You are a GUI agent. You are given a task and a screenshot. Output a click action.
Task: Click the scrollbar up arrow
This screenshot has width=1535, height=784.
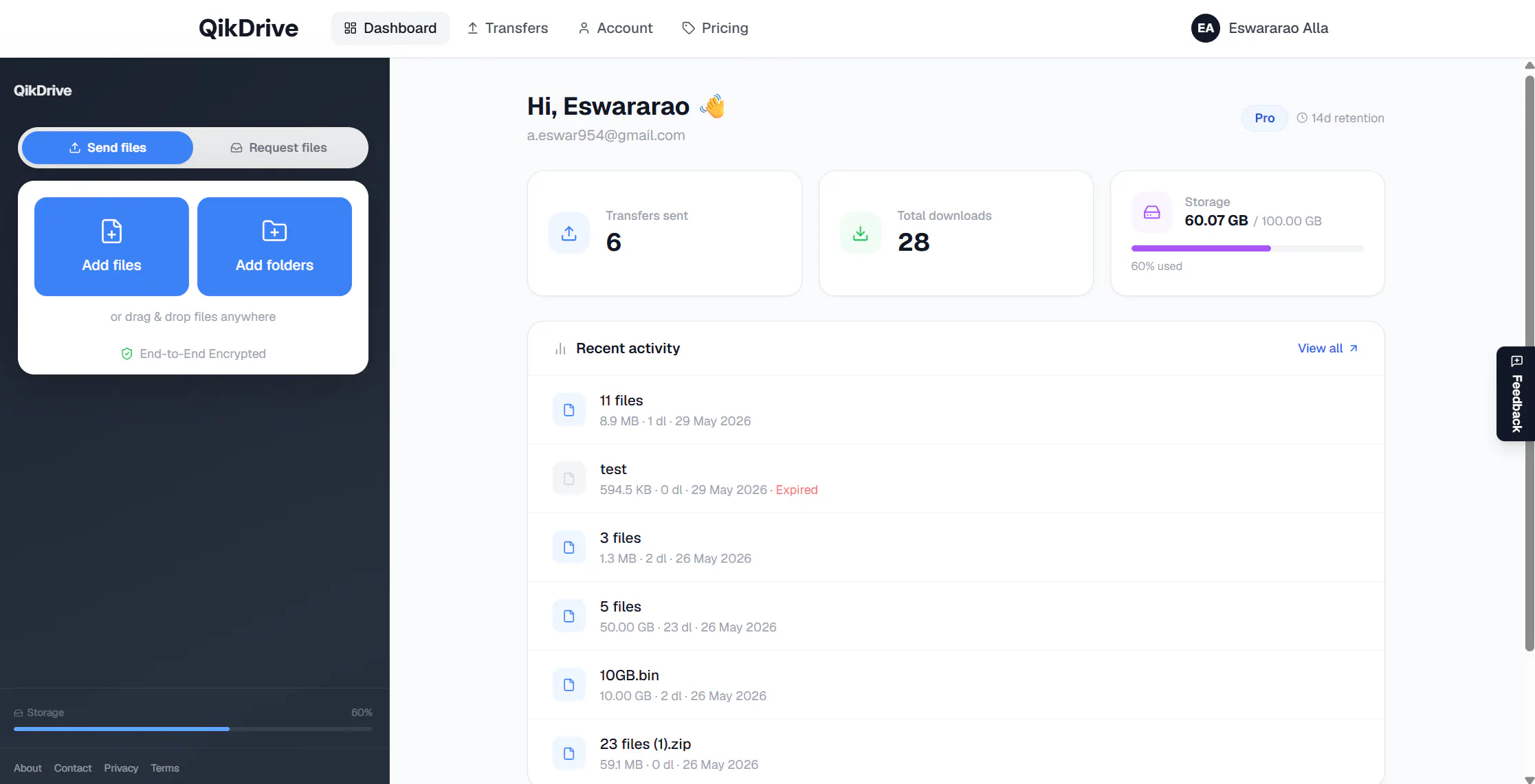coord(1530,65)
